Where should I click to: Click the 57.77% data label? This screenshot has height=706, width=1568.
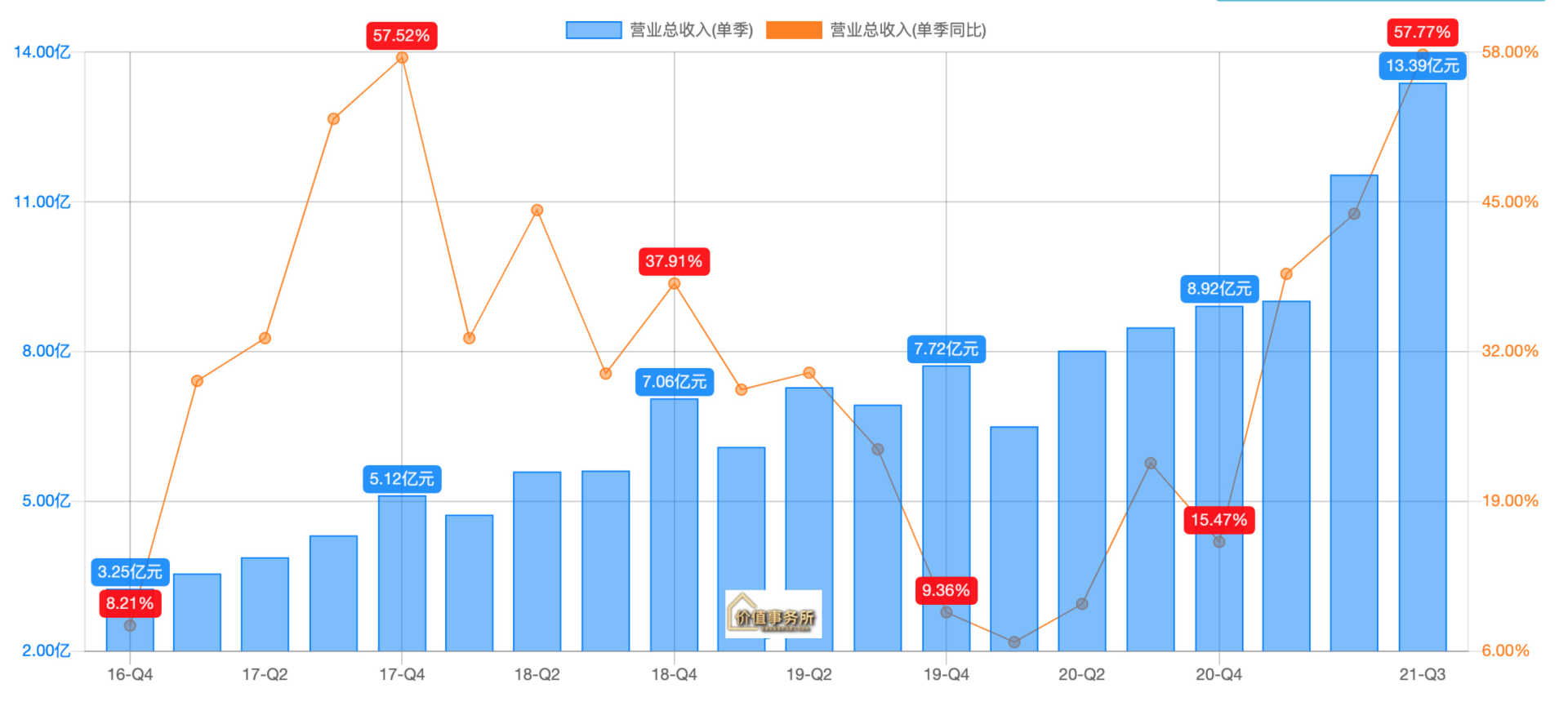coord(1422,33)
